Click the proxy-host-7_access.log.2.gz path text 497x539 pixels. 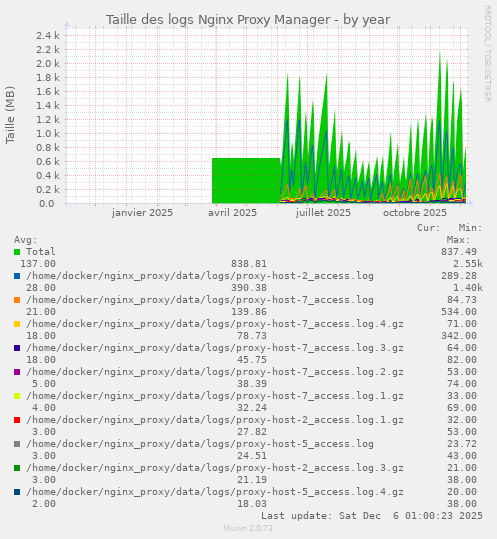coord(215,372)
